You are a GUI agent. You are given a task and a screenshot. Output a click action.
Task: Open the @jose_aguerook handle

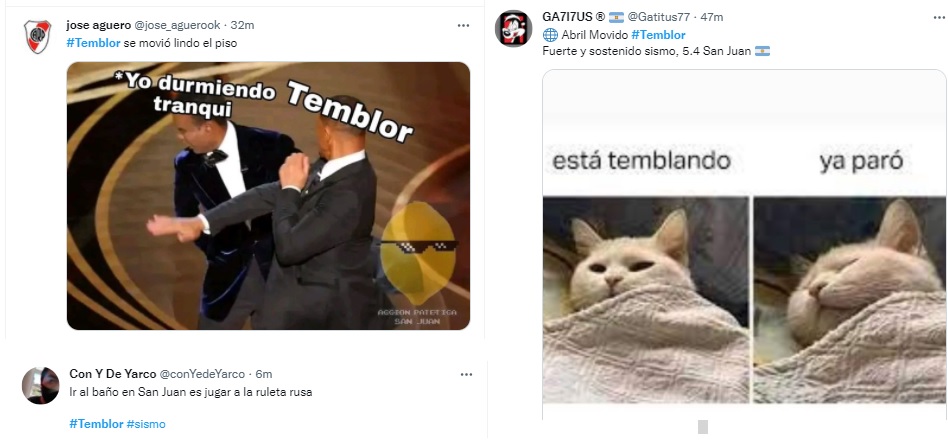pyautogui.click(x=177, y=25)
